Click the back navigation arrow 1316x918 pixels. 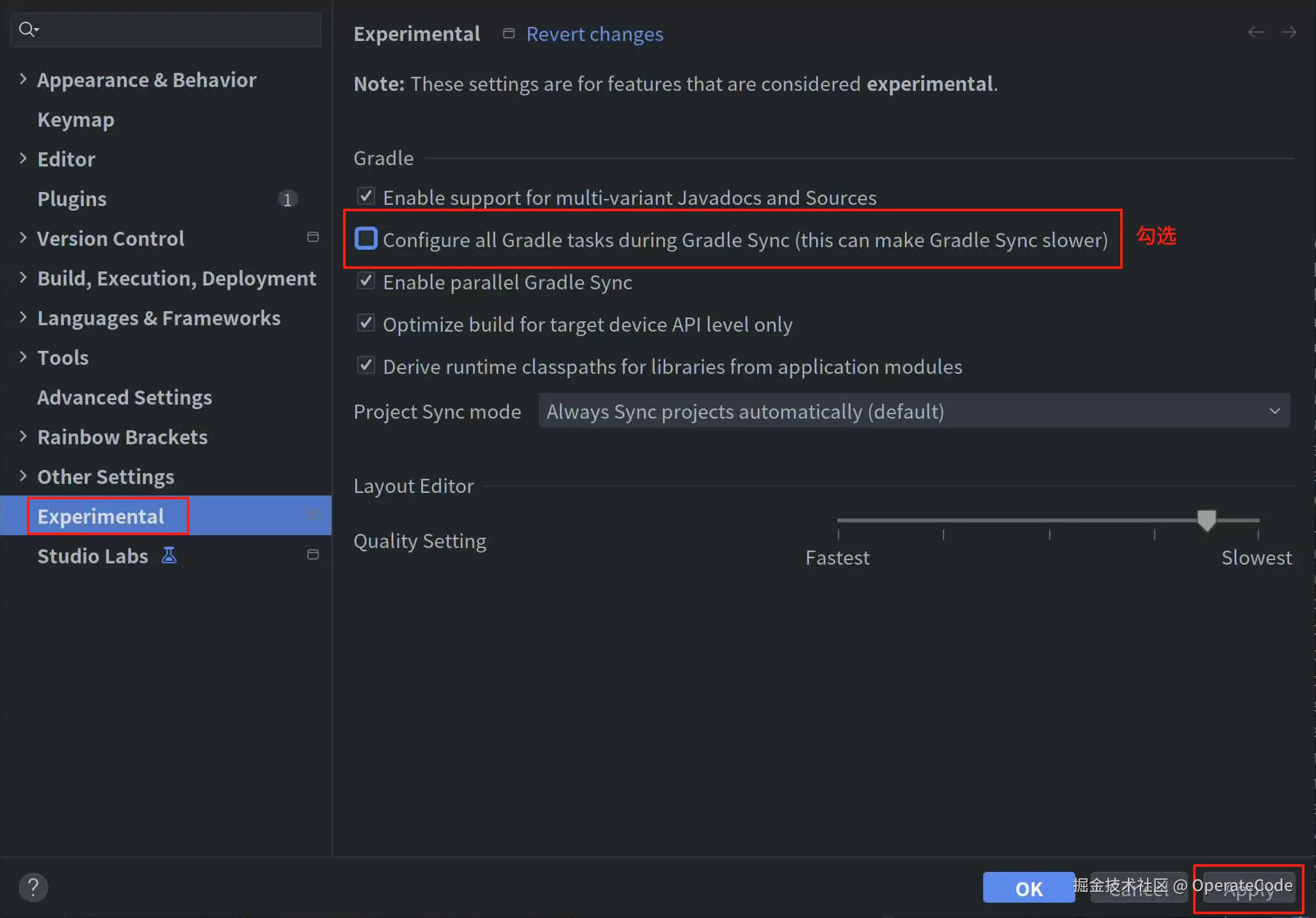click(x=1255, y=32)
